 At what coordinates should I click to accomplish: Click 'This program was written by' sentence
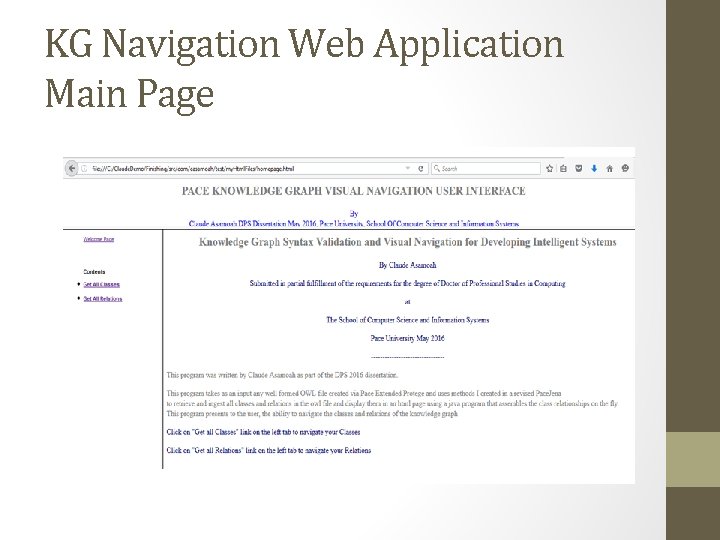[282, 375]
